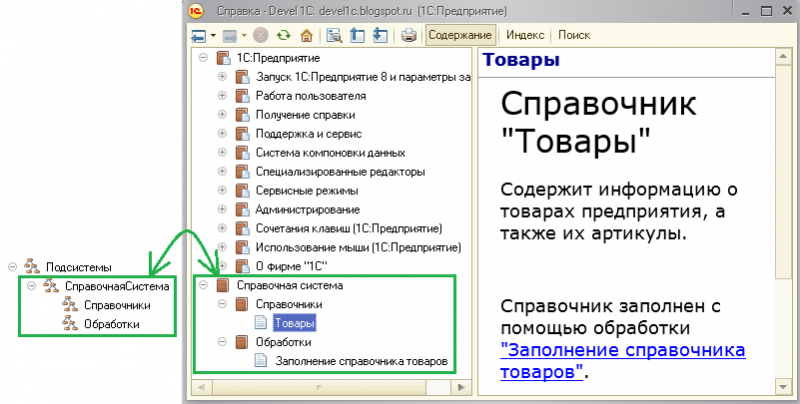Switch to the Индекс tab
Image resolution: width=800 pixels, height=404 pixels.
(x=526, y=35)
